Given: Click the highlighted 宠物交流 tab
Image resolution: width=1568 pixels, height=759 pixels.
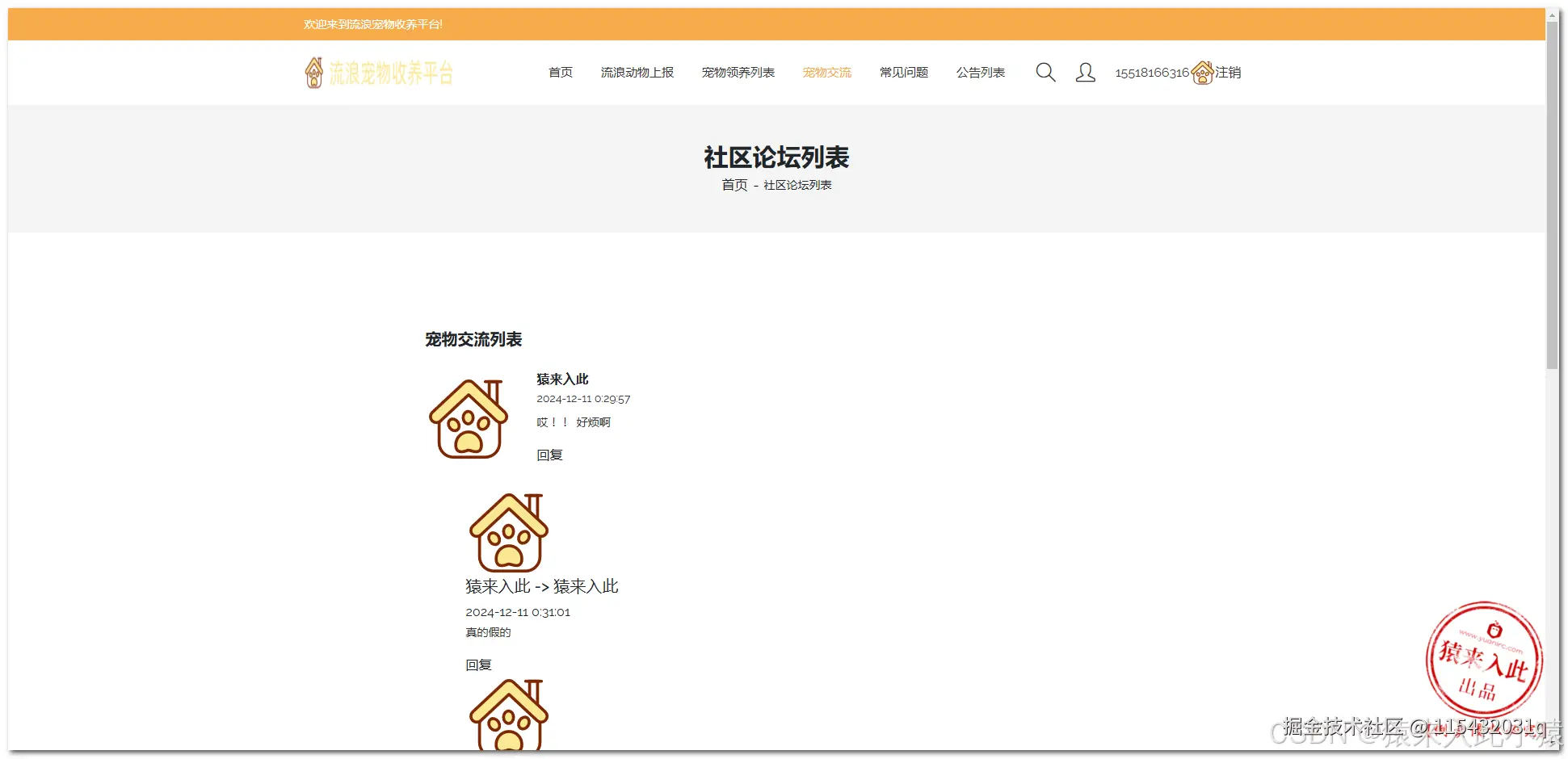Looking at the screenshot, I should point(826,72).
